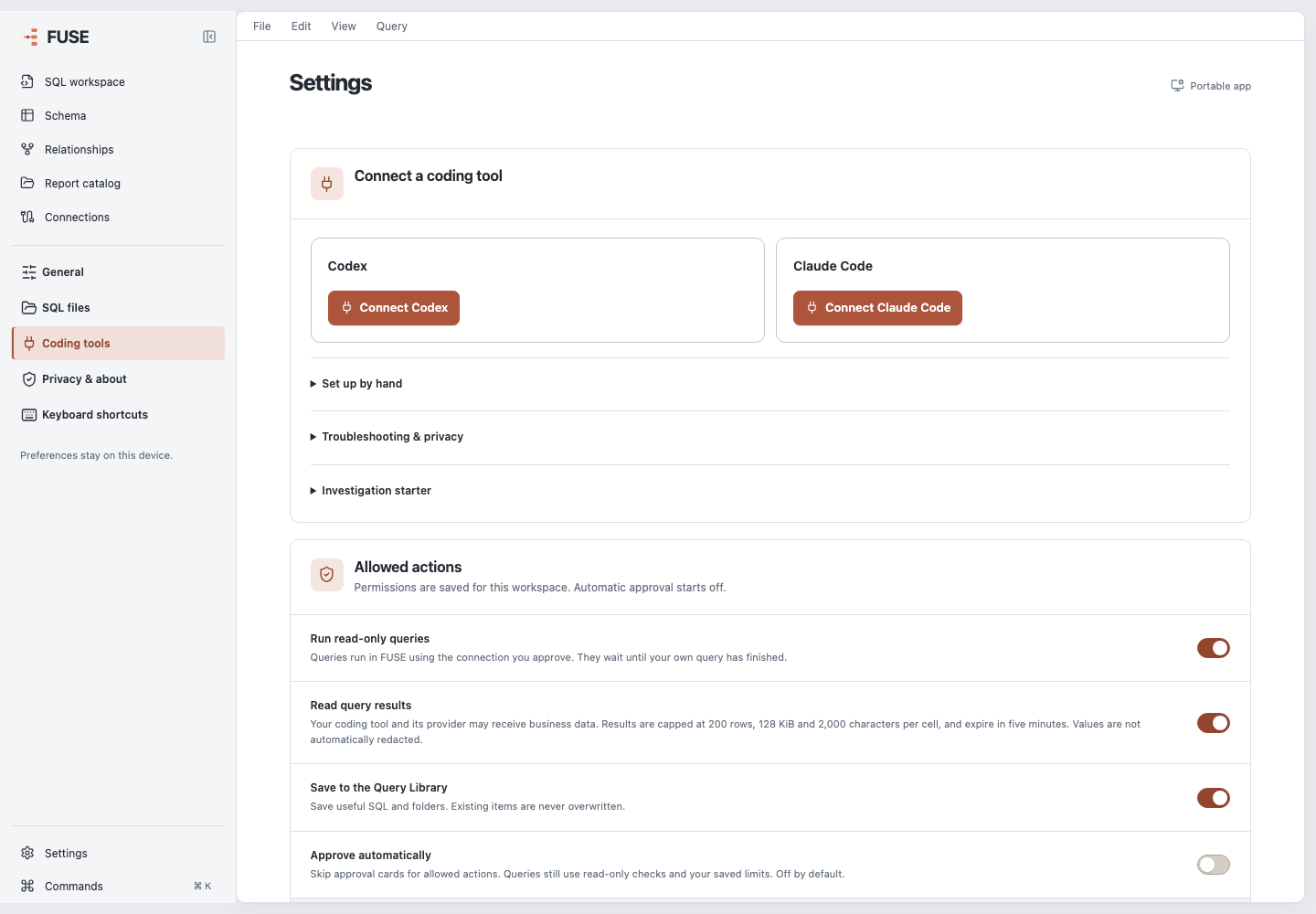Click the Portable app monitor icon

coord(1178,86)
